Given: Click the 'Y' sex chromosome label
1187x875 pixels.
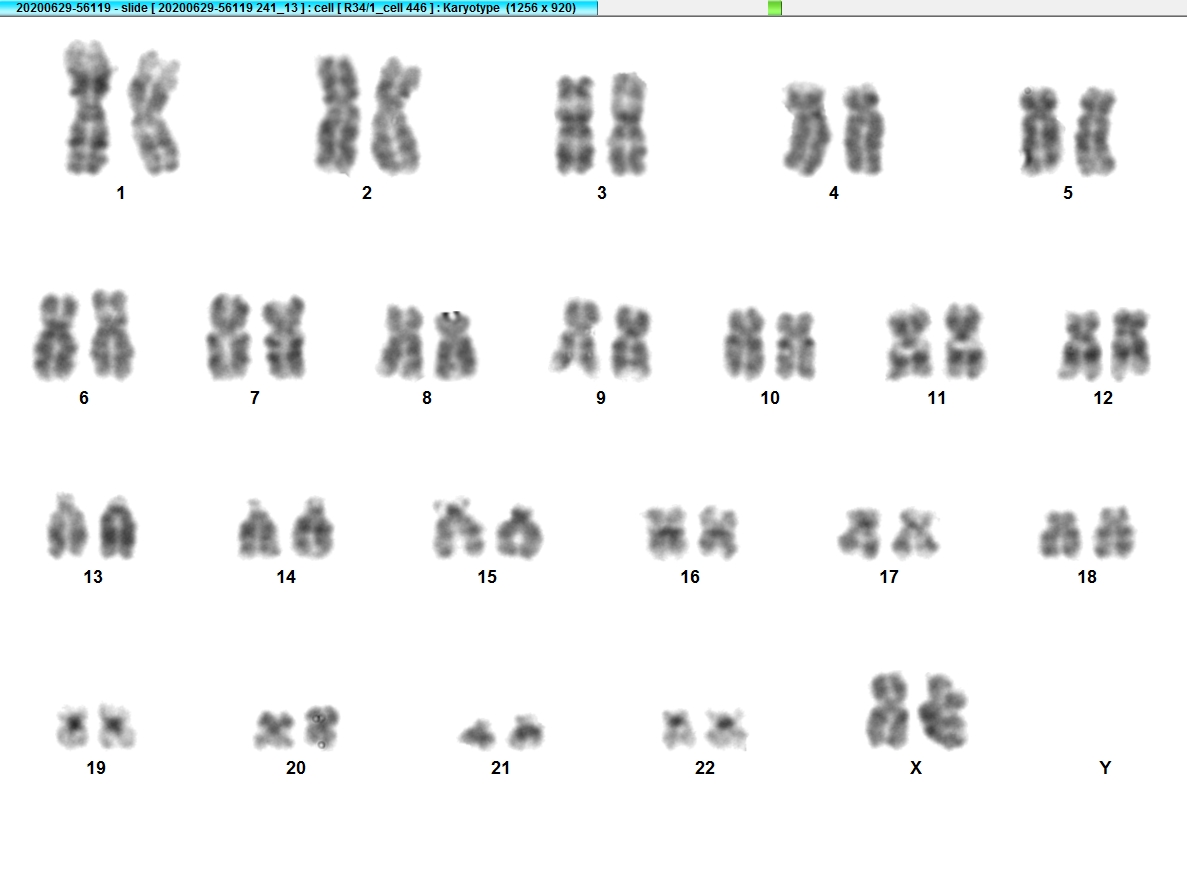Looking at the screenshot, I should pyautogui.click(x=1105, y=768).
